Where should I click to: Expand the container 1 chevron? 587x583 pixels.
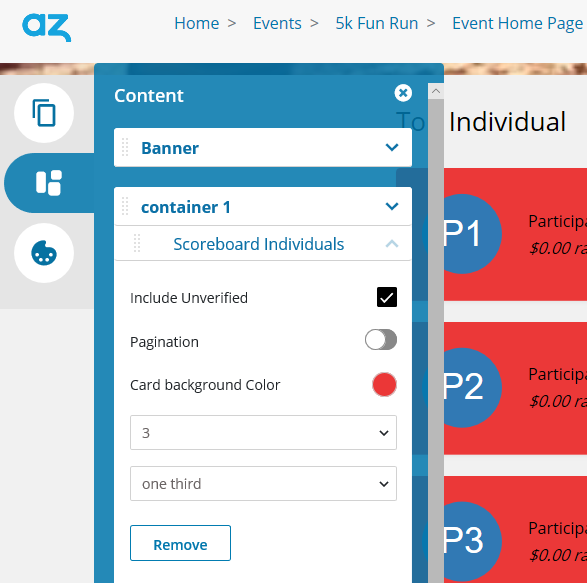click(392, 206)
